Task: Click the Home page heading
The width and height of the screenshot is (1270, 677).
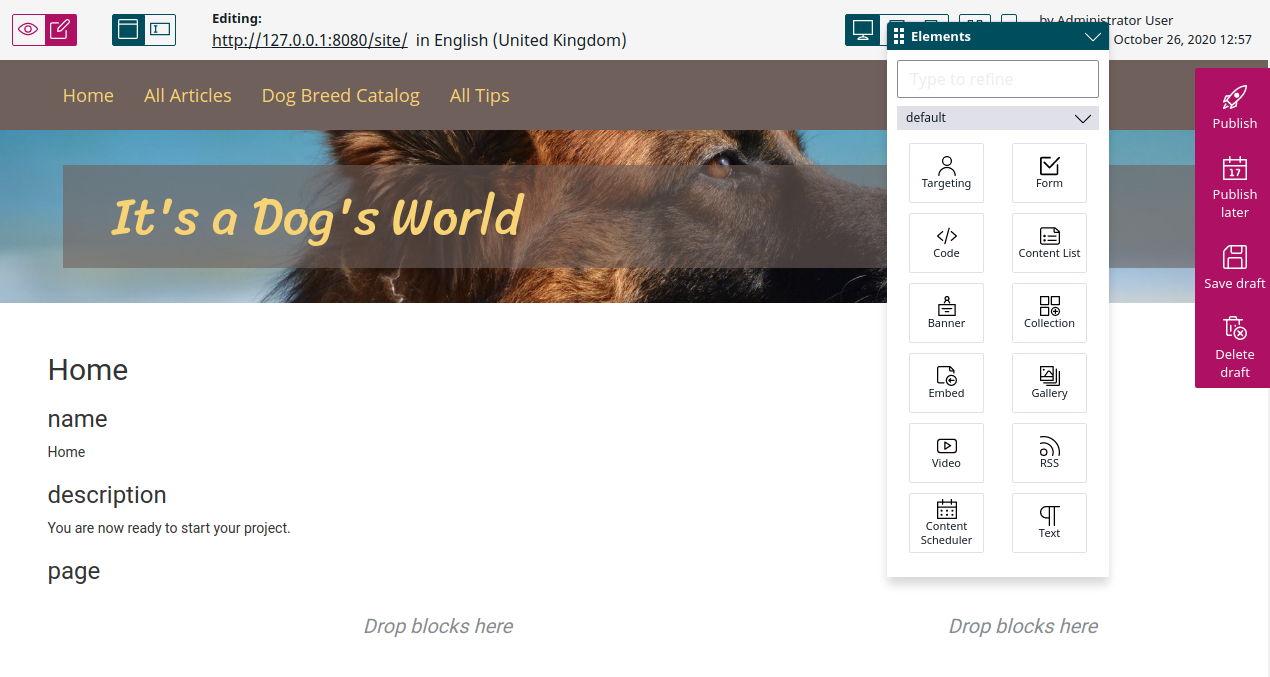Action: pos(88,370)
